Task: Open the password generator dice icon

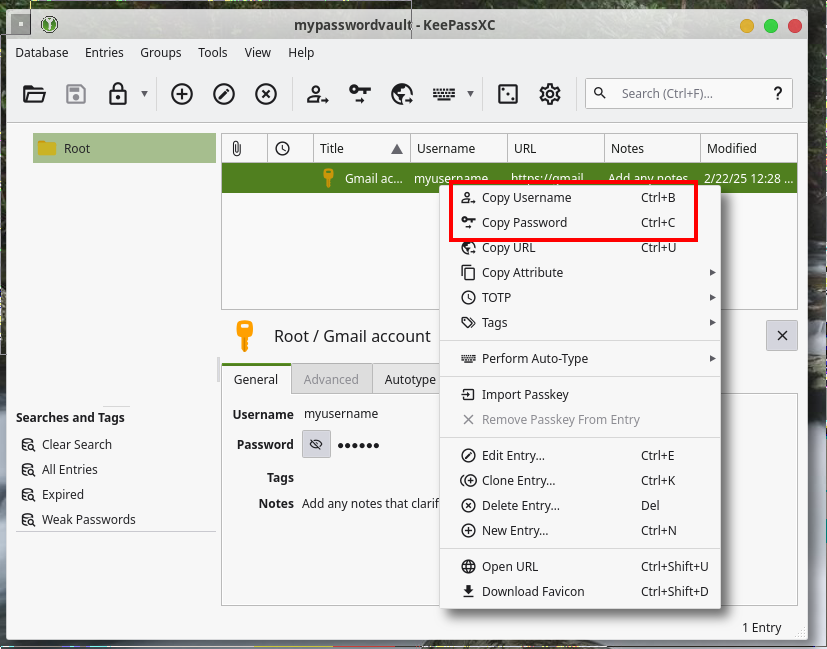Action: 508,94
